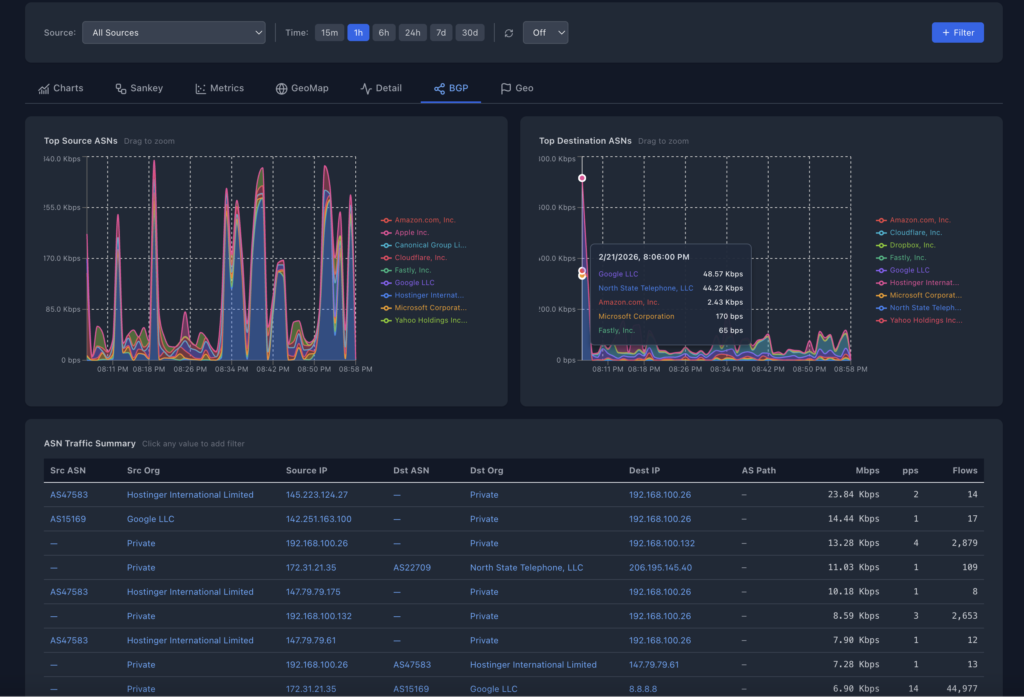Filter by source IP 145.223.124.27
Image resolution: width=1024 pixels, height=697 pixels.
(x=316, y=495)
